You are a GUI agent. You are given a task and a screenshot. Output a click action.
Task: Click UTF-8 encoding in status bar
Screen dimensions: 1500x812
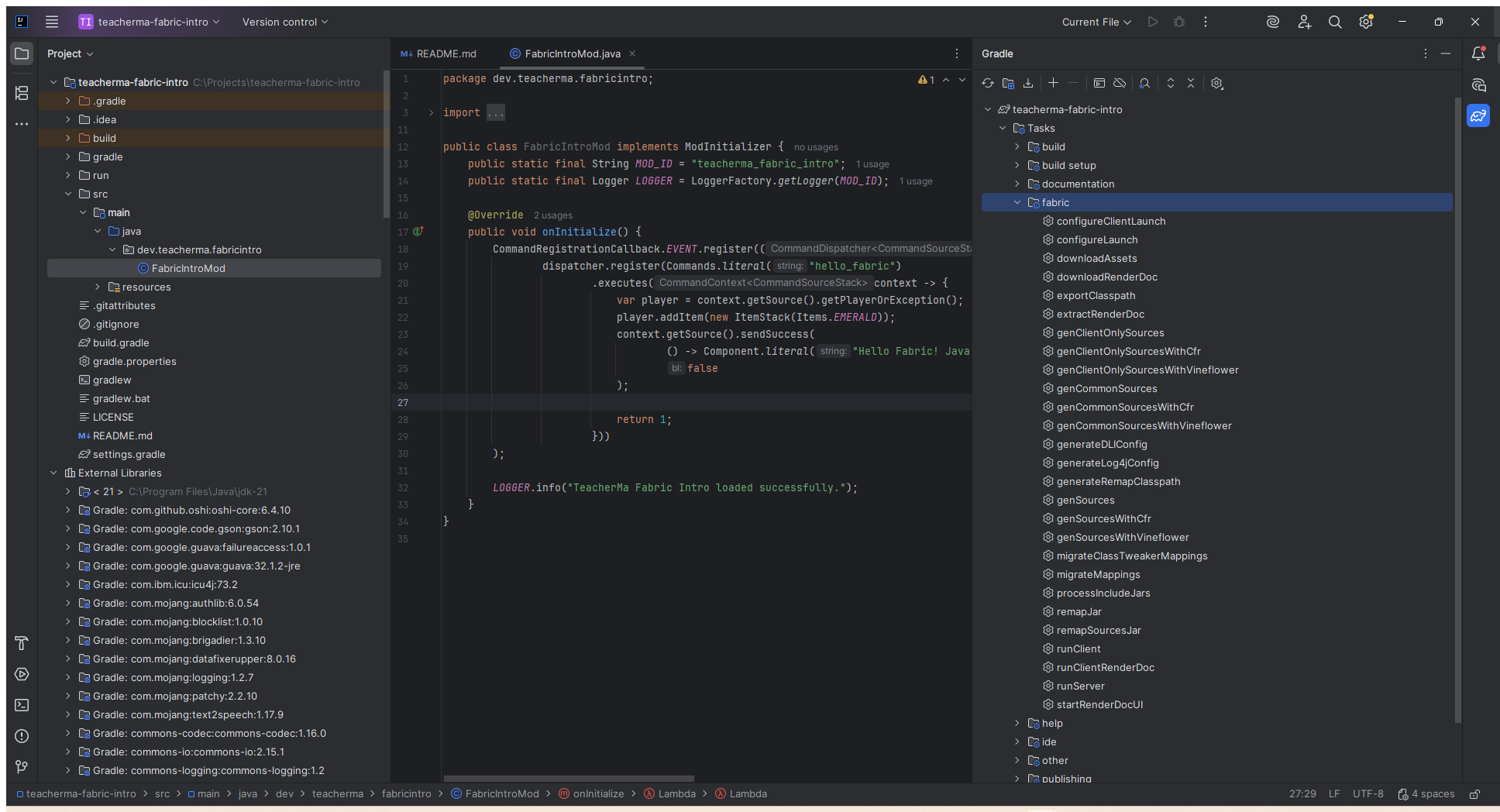[x=1368, y=793]
